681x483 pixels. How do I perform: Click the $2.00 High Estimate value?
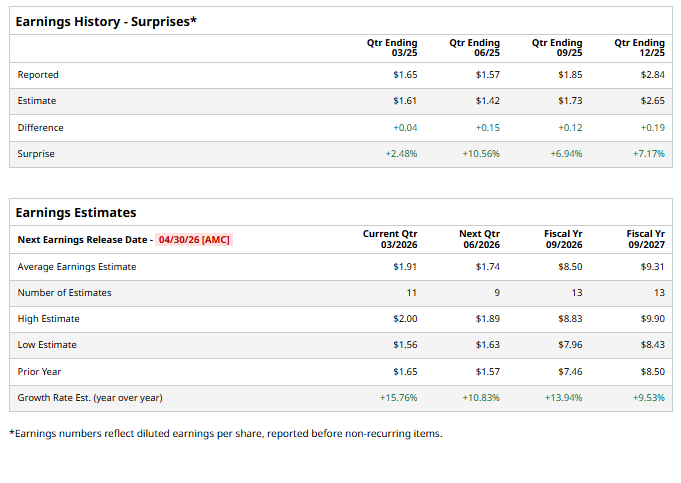405,319
